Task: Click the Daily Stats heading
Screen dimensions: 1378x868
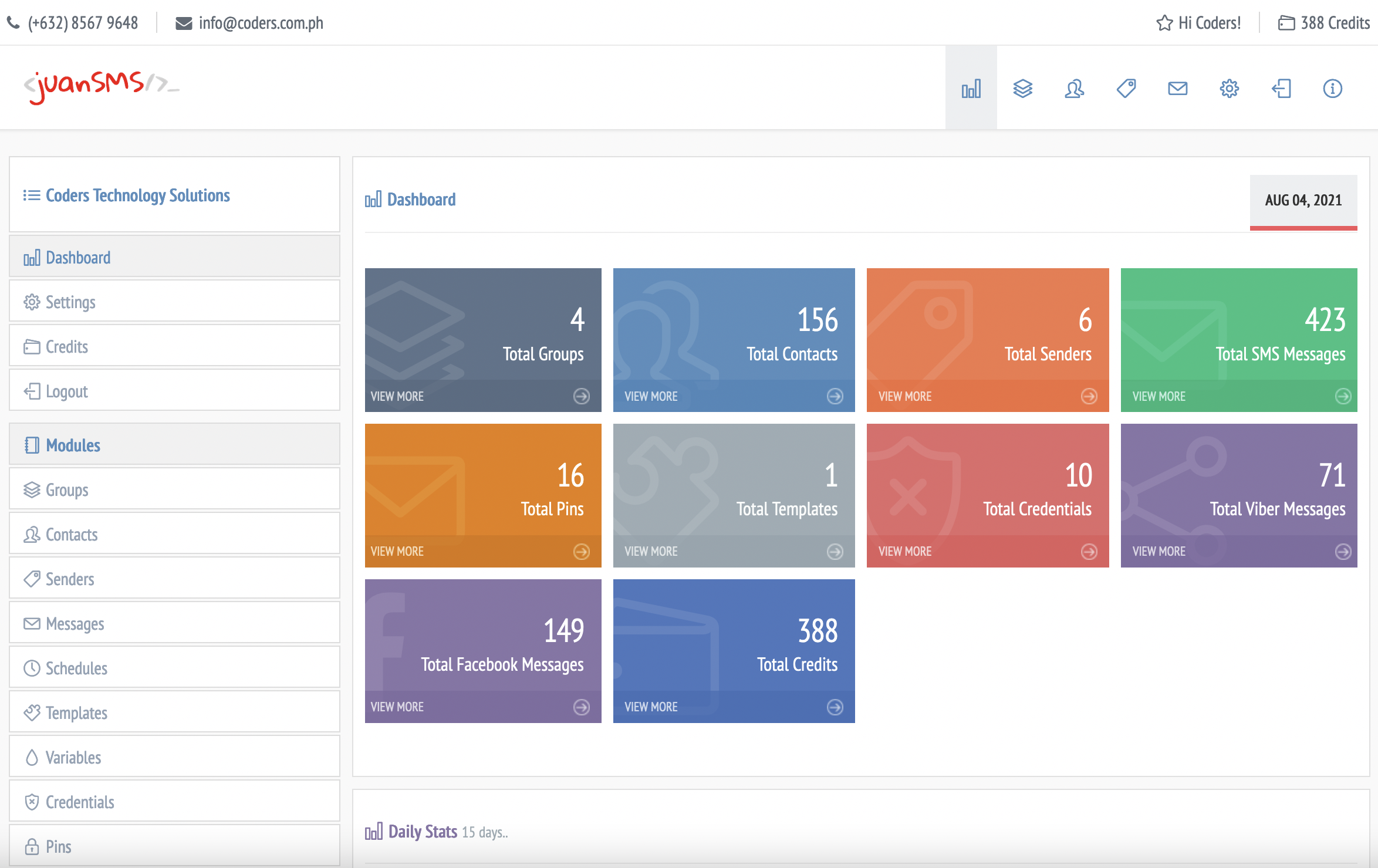Action: 423,832
